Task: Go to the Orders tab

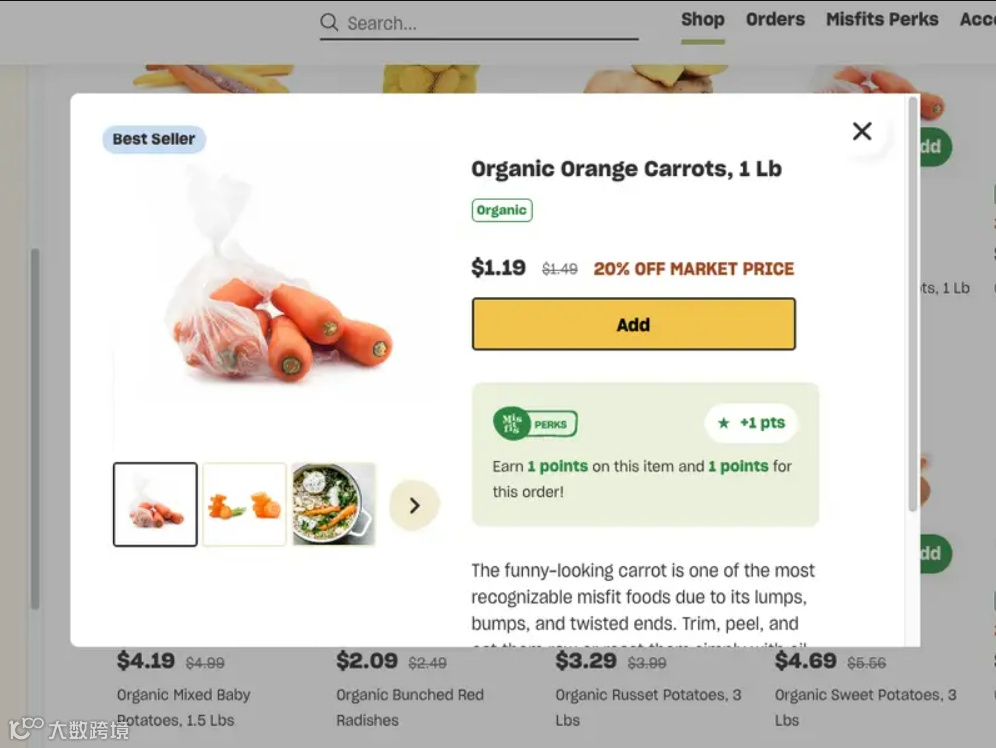Action: (x=775, y=19)
